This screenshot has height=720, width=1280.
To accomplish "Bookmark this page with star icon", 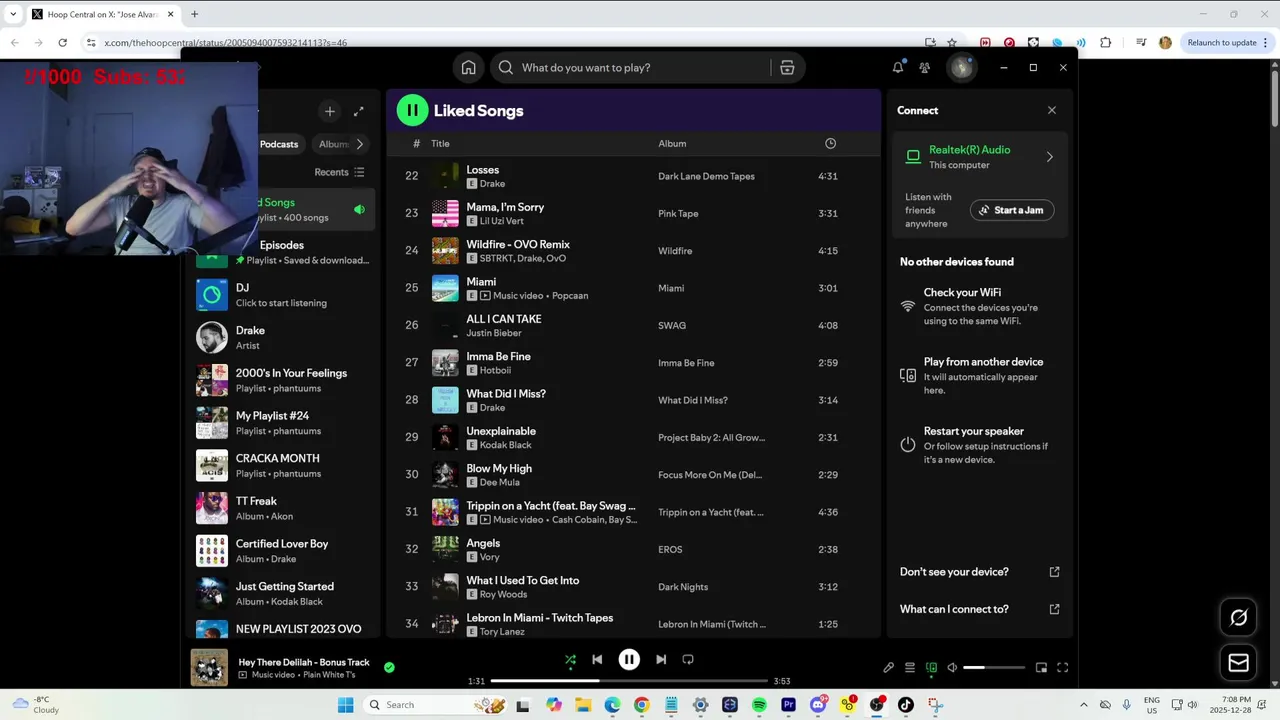I will (952, 42).
